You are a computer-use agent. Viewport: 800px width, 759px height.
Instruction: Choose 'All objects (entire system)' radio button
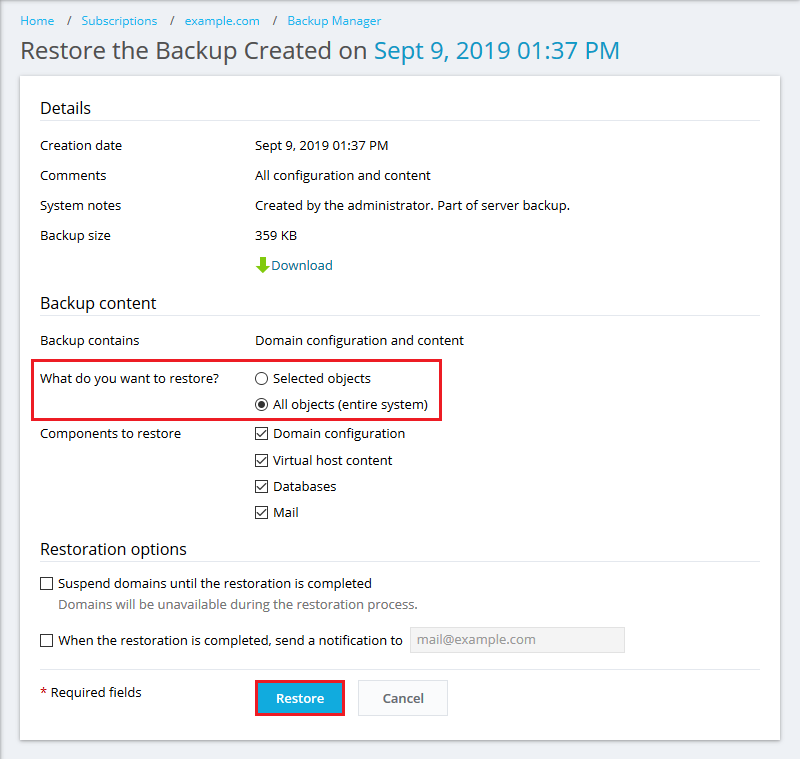pos(262,405)
